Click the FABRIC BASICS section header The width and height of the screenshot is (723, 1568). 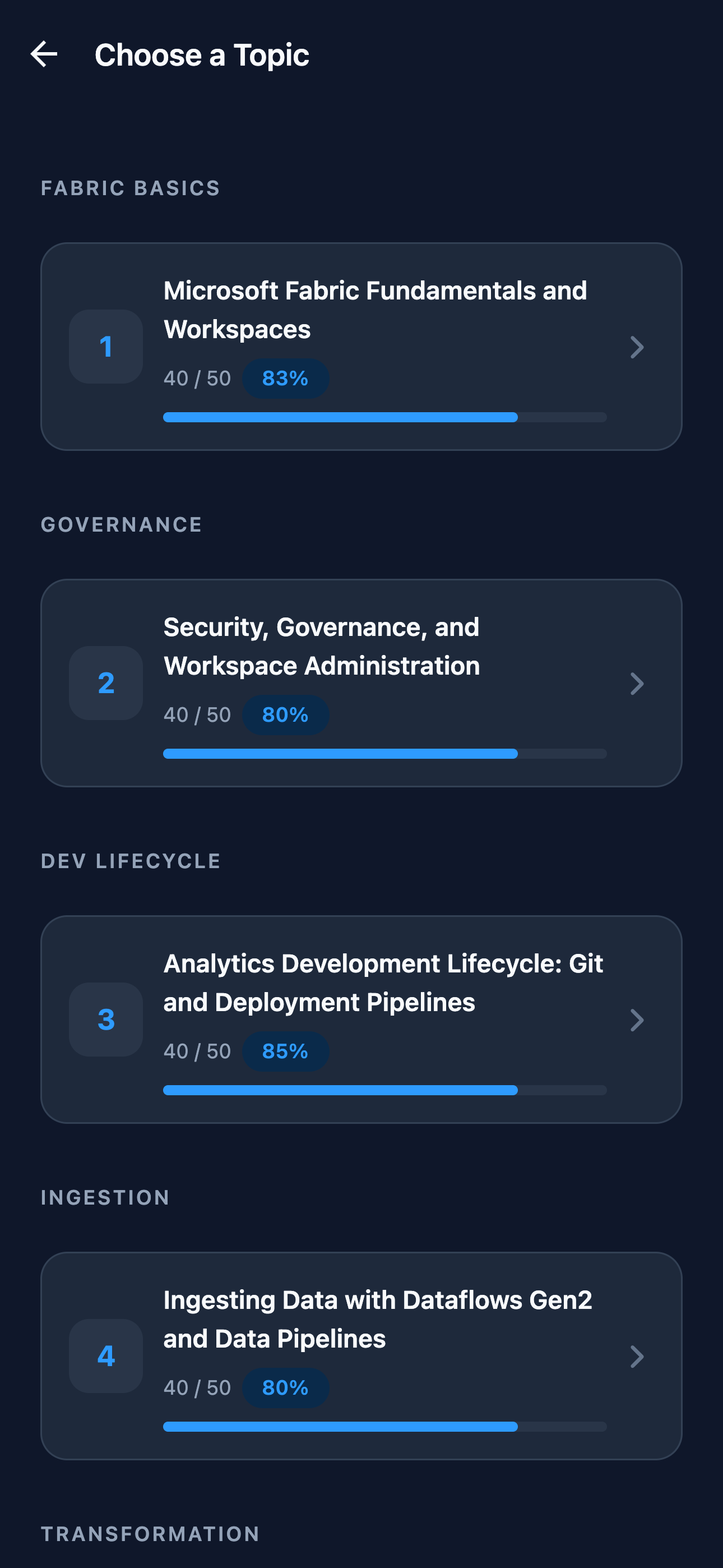click(130, 188)
